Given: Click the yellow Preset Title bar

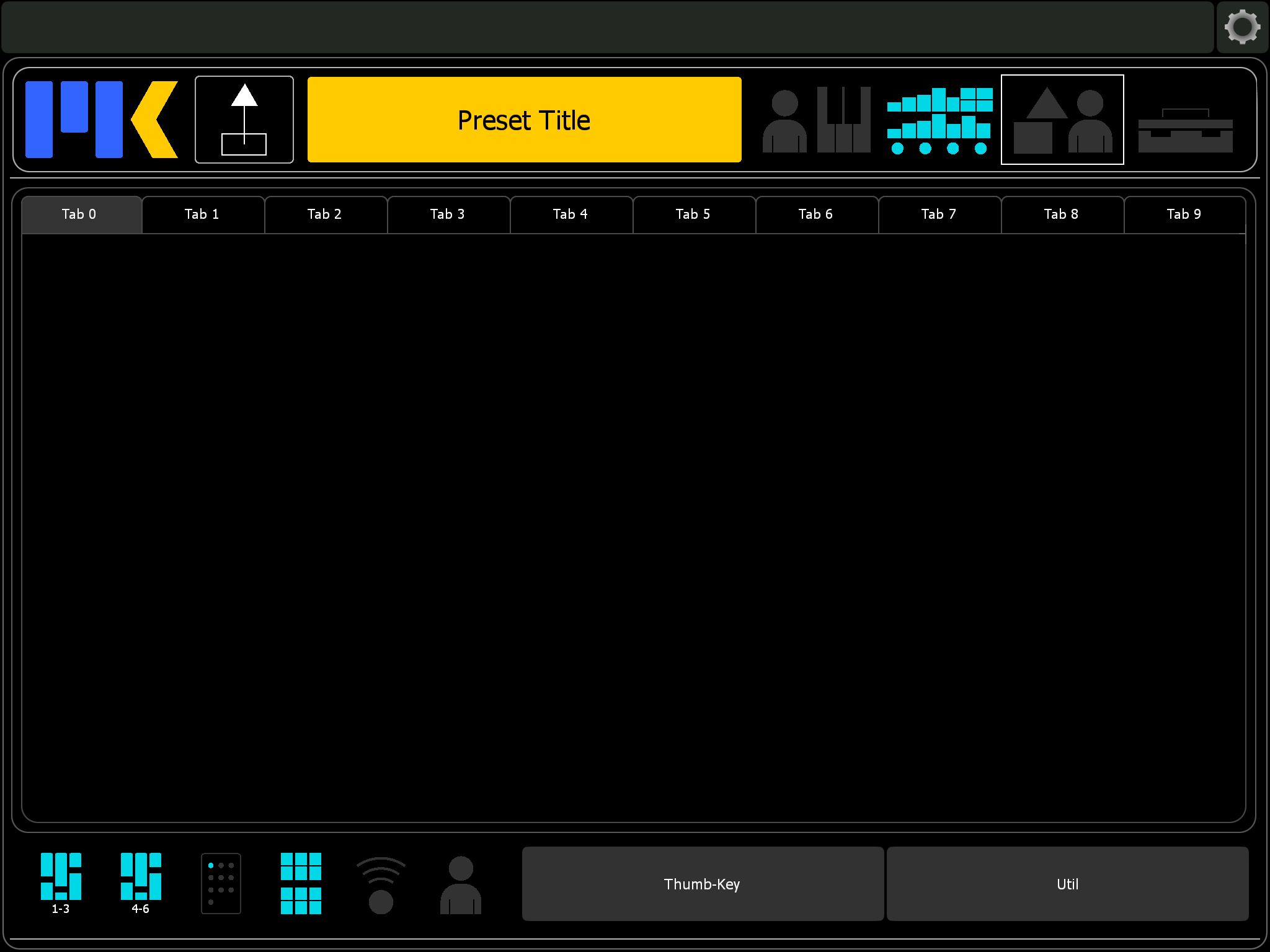Looking at the screenshot, I should point(524,120).
